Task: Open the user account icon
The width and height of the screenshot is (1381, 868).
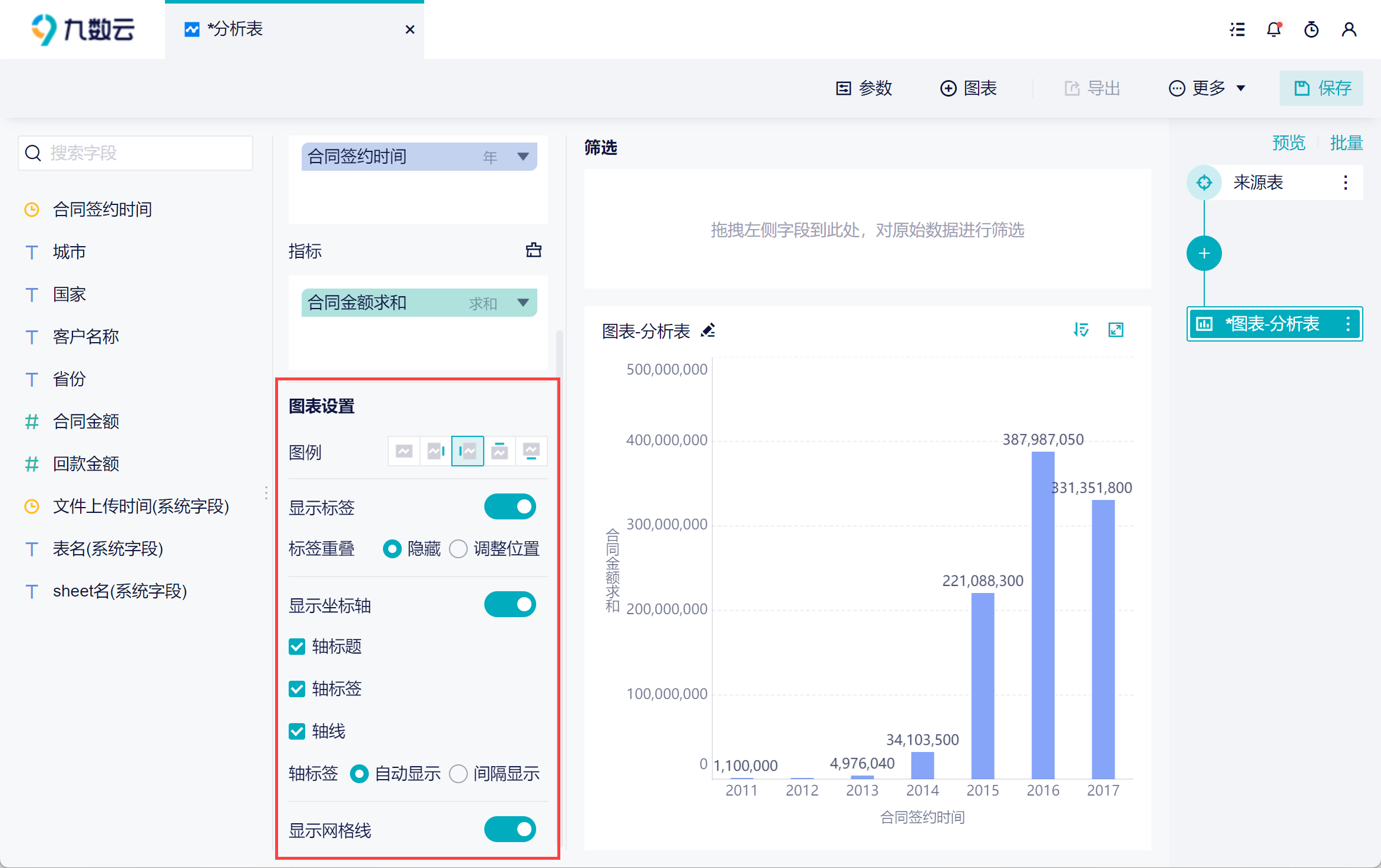Action: click(1349, 29)
